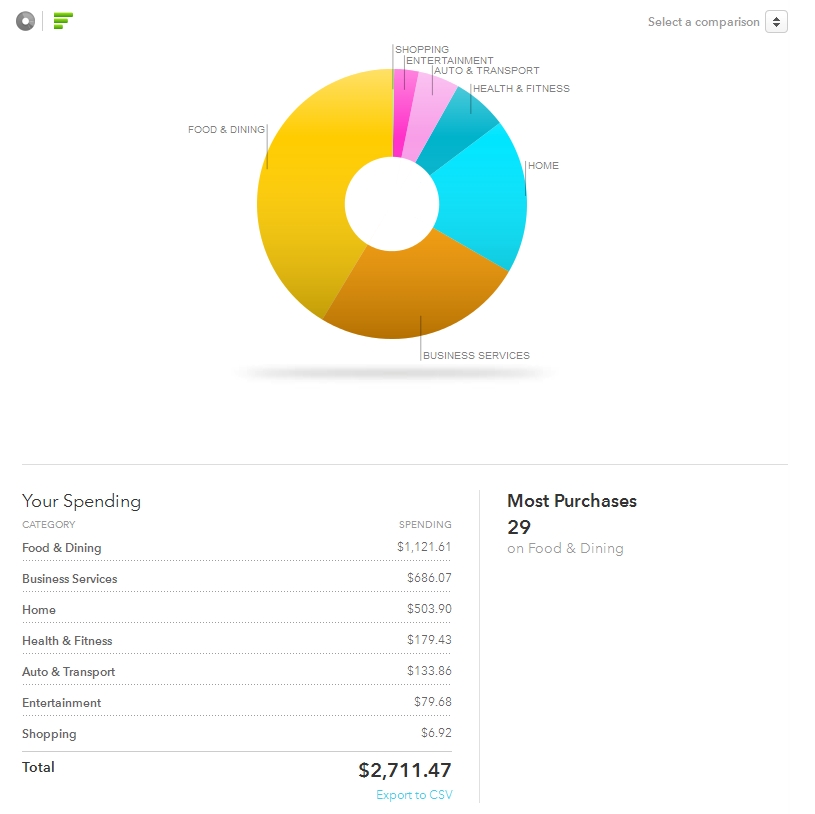
Task: Click the 'on Food & Dining' caption
Action: pyautogui.click(x=566, y=548)
